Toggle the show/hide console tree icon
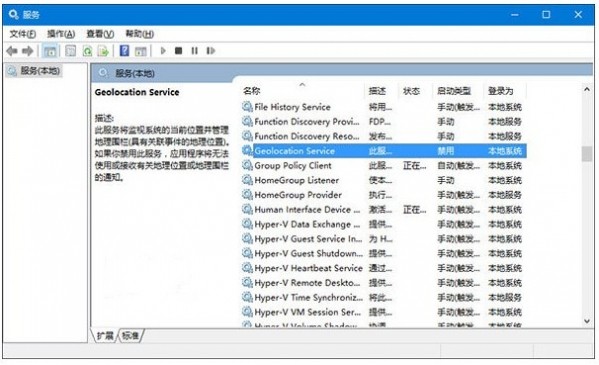Screen dimensions: 599x365 tap(50, 51)
